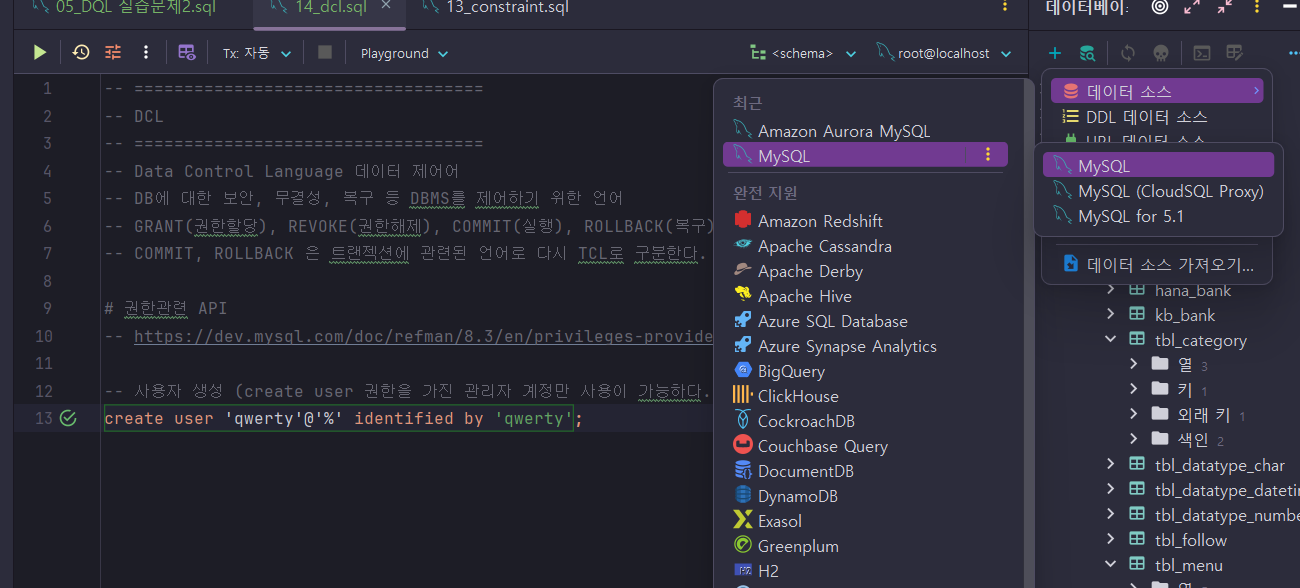Screen dimensions: 1300x588
Task: Expand the hana_bank table node
Action: pyautogui.click(x=1110, y=290)
